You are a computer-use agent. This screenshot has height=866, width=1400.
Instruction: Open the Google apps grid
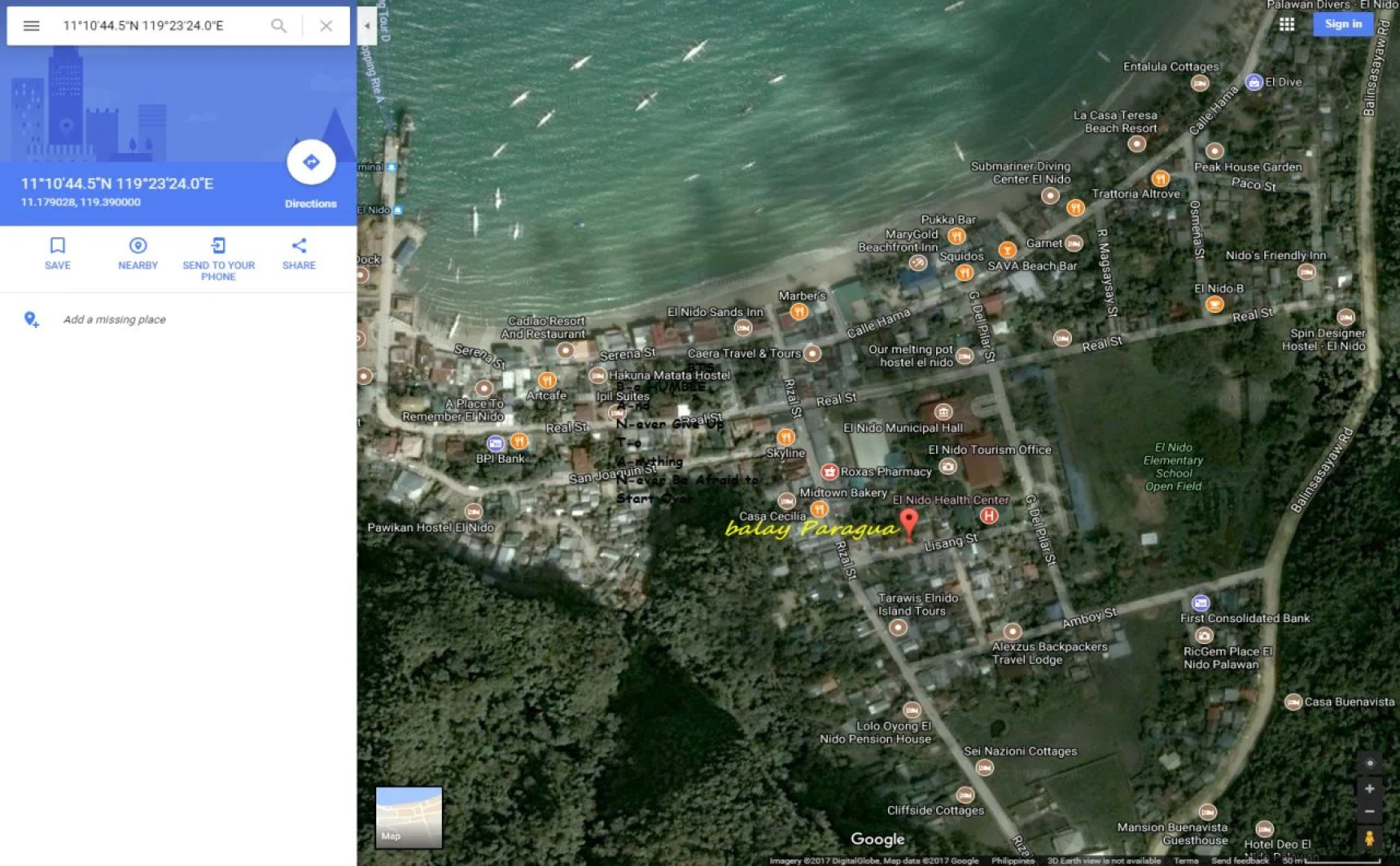coord(1287,24)
